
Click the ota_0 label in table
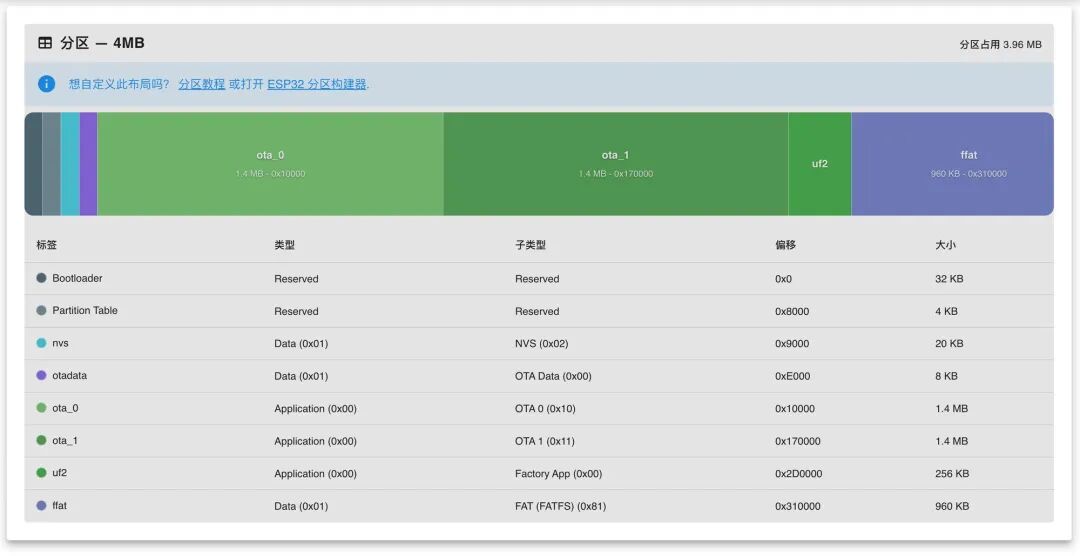[65, 408]
